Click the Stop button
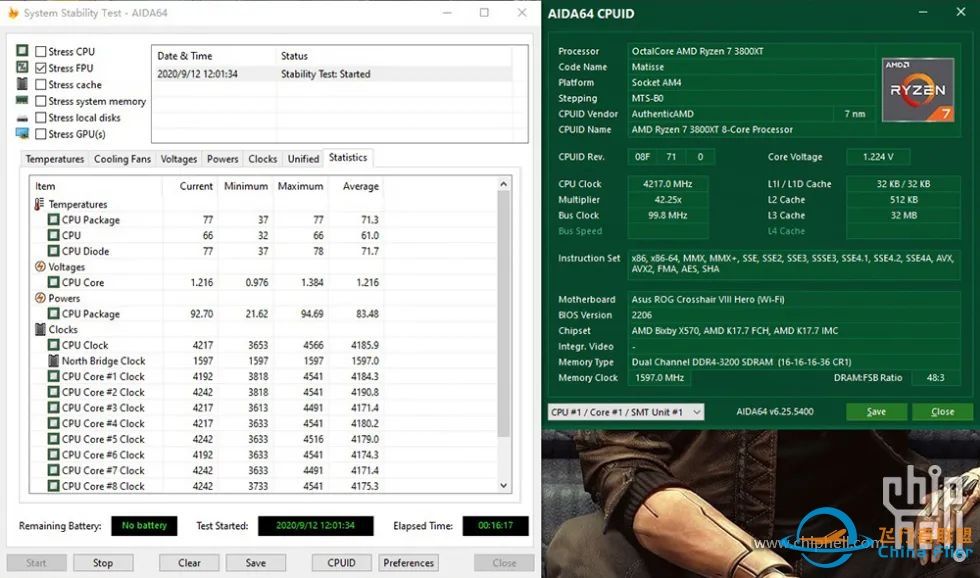Screen dimensions: 980x578 [x=103, y=562]
